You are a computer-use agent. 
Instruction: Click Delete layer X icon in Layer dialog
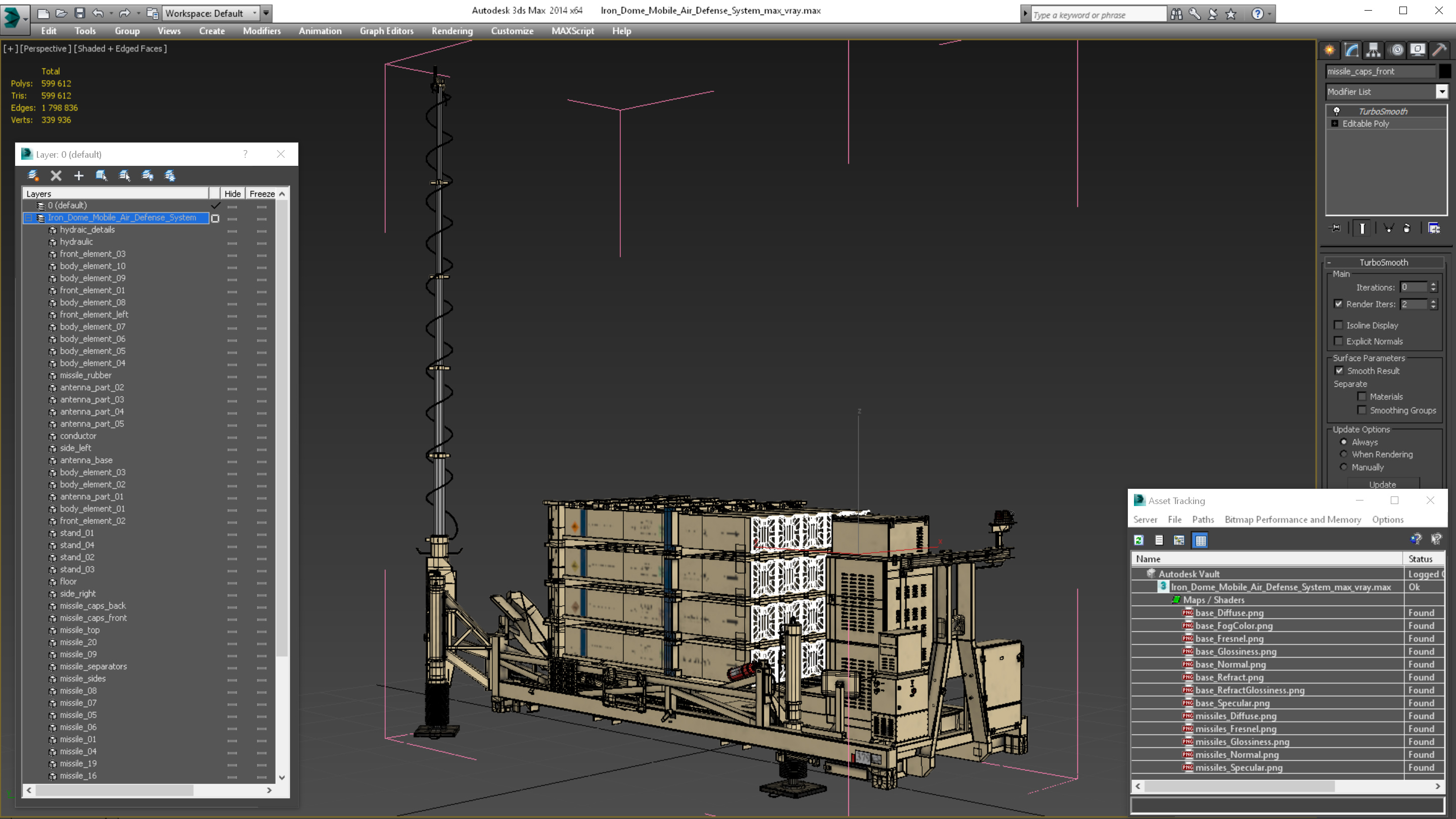[x=56, y=176]
